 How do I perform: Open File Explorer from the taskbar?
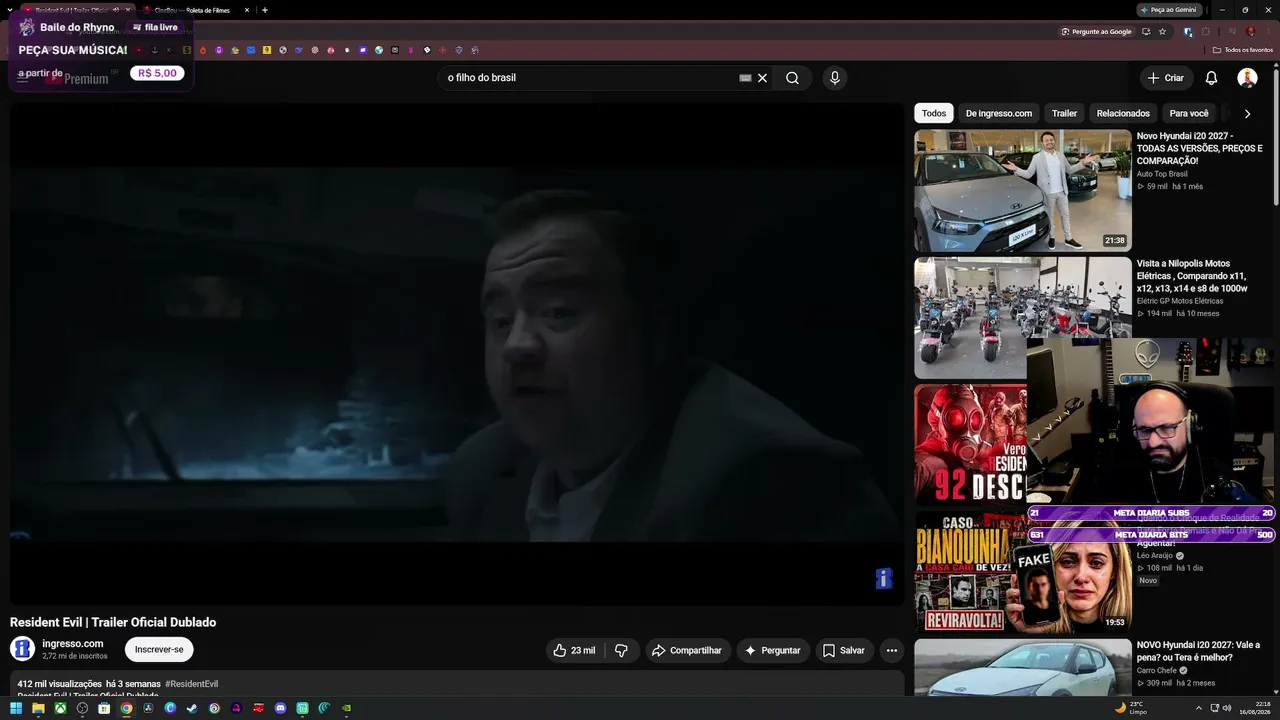[38, 708]
